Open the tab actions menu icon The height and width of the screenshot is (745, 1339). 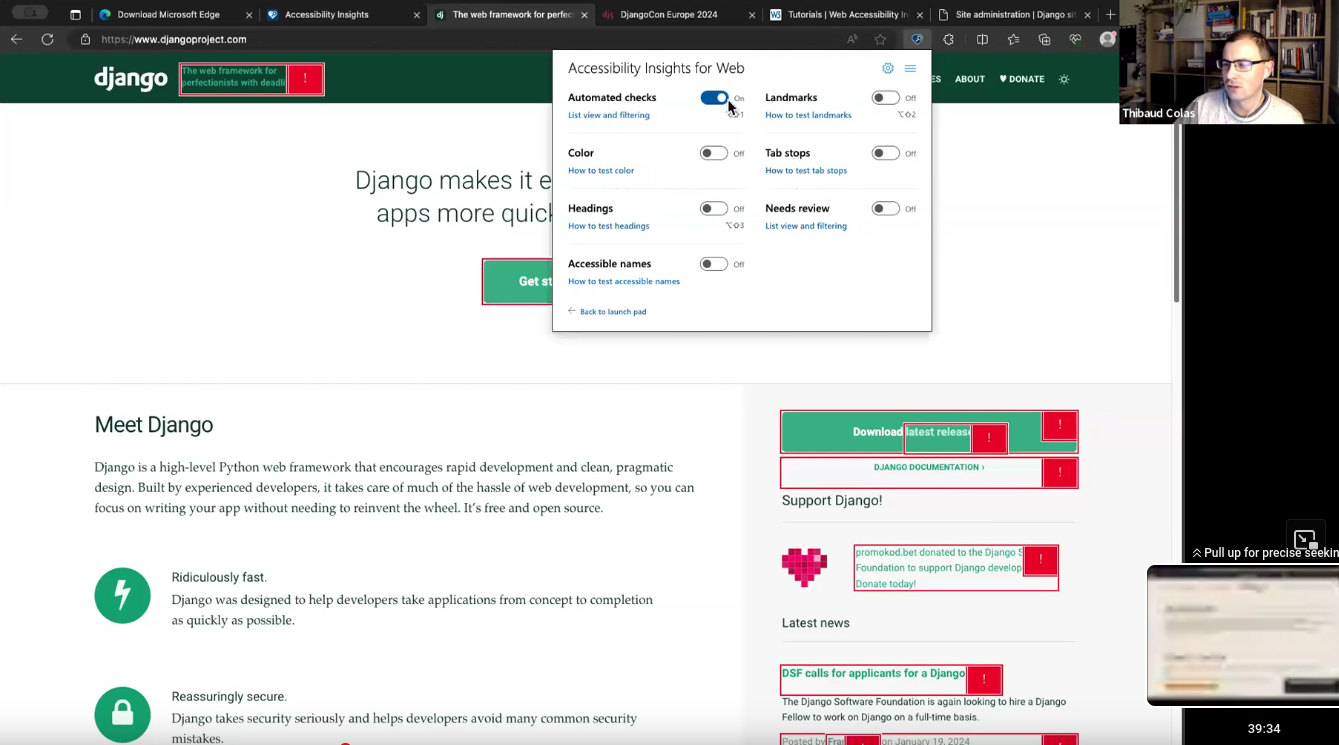[x=75, y=15]
